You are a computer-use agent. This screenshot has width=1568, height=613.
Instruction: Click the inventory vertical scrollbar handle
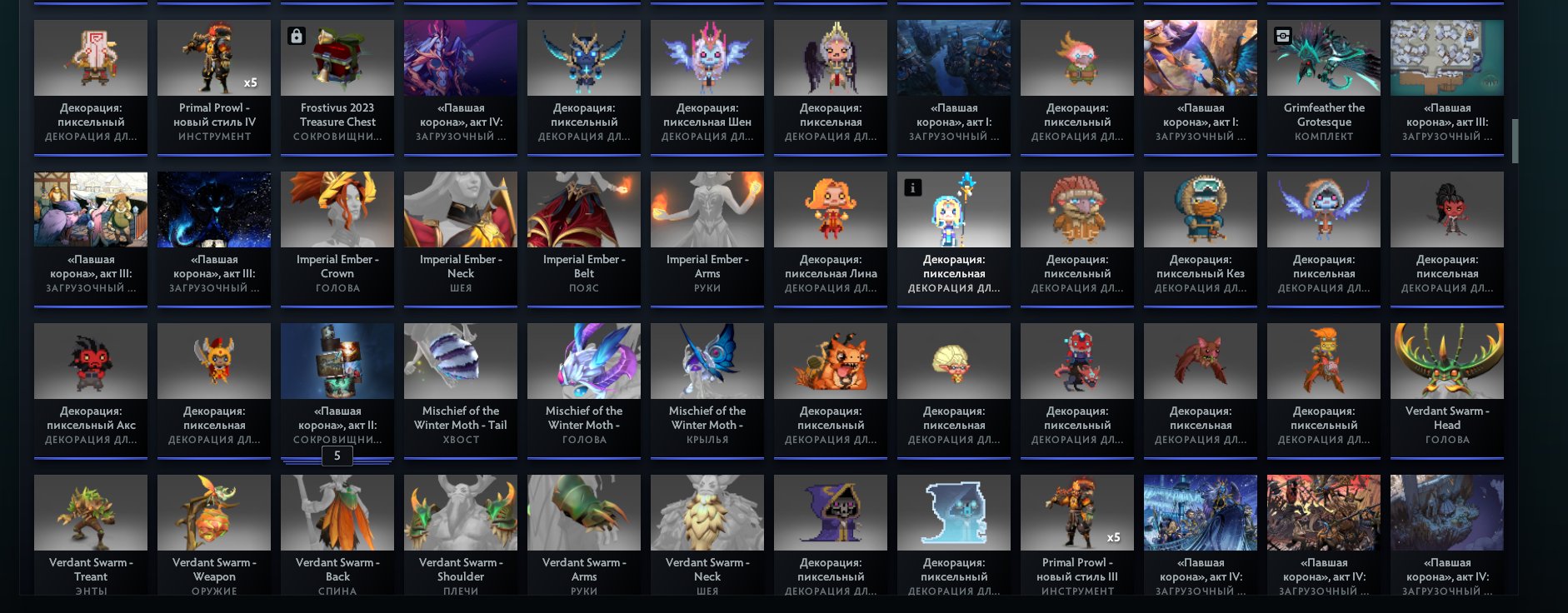[x=1515, y=141]
